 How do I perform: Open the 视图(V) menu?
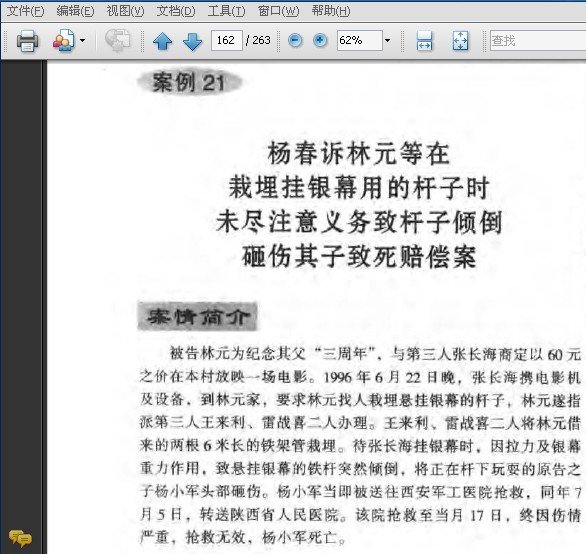point(125,11)
